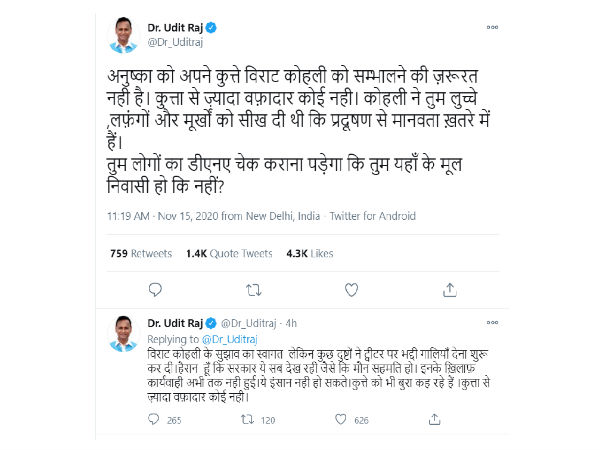The width and height of the screenshot is (600, 450).
Task: Click the reply tweet's profile avatar
Action: point(123,333)
